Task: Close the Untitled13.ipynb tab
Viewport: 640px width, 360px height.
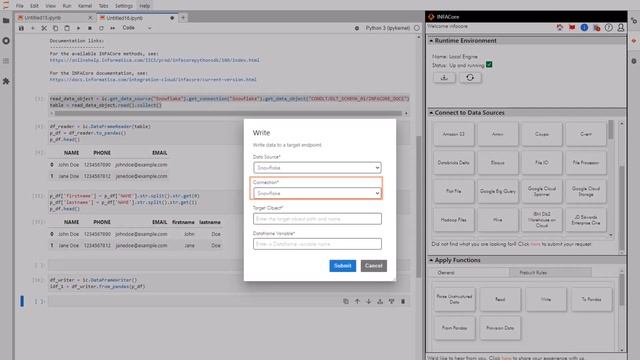Action: (90, 18)
